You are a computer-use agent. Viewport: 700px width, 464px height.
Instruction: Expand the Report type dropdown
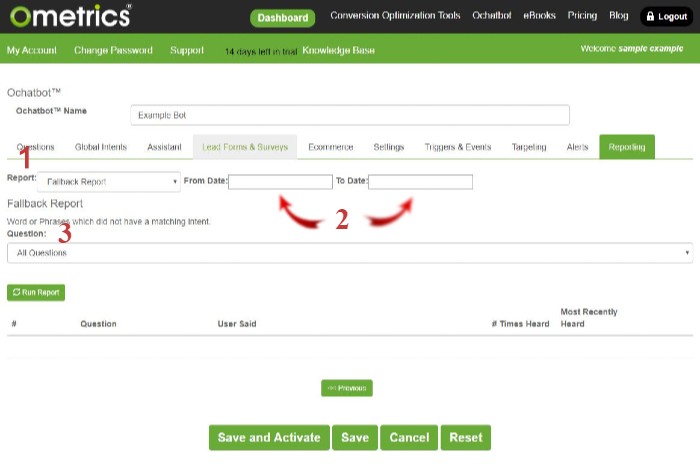pyautogui.click(x=109, y=182)
